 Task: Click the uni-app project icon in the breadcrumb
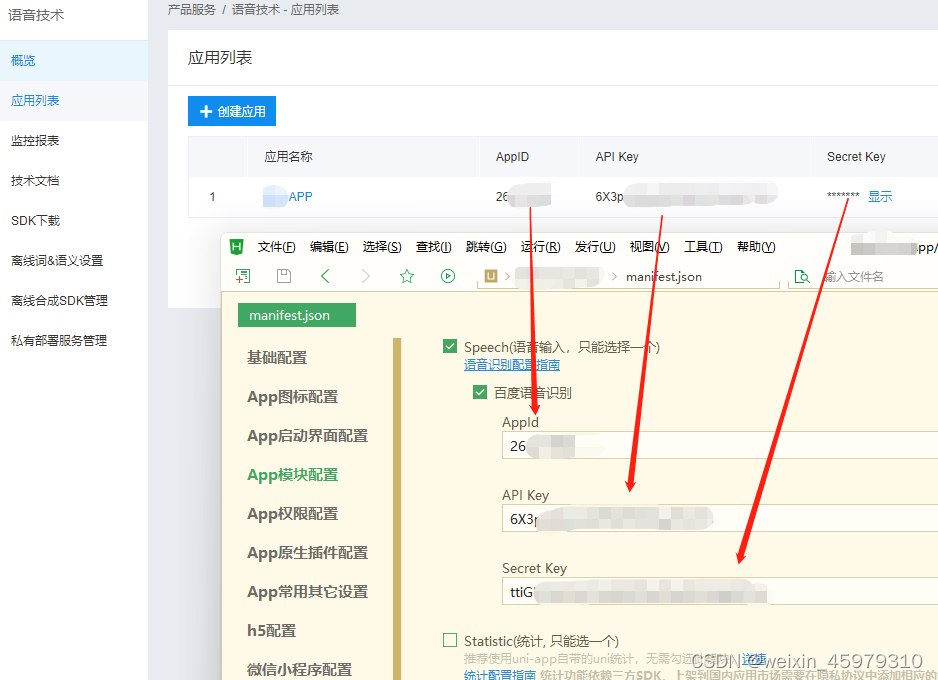tap(489, 277)
